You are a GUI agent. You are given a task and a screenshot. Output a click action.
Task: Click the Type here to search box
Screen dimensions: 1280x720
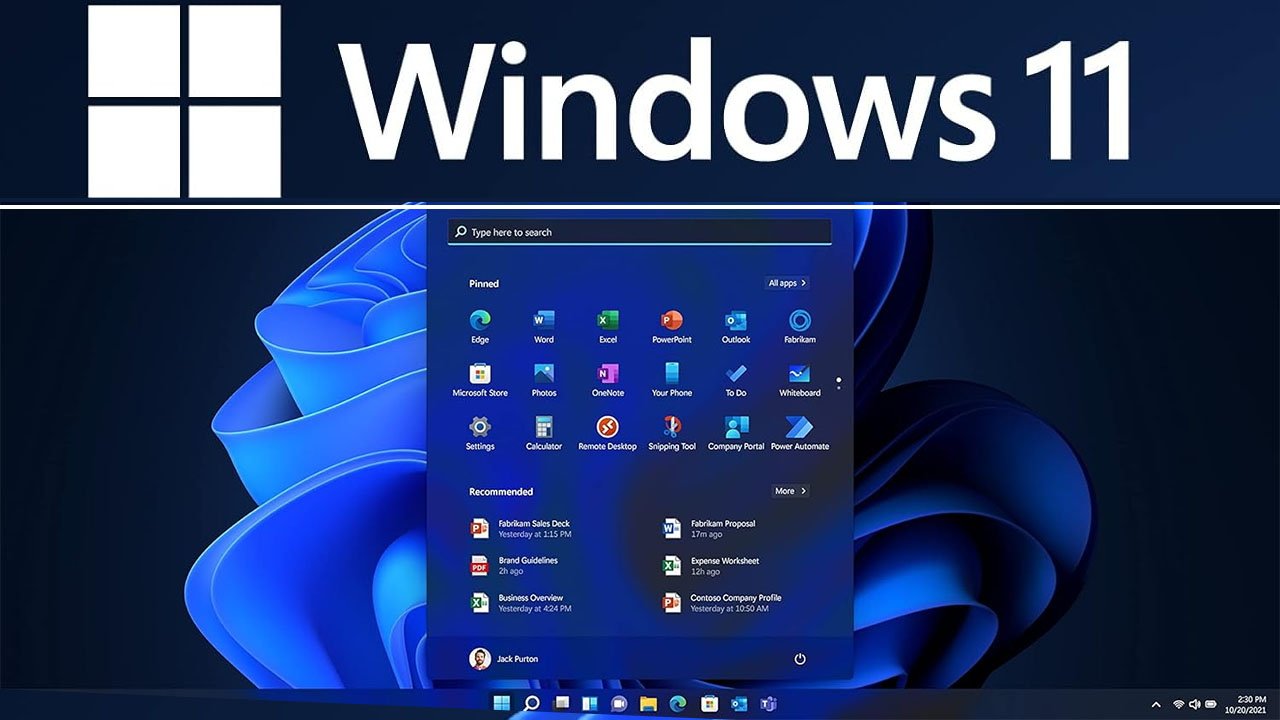tap(640, 232)
